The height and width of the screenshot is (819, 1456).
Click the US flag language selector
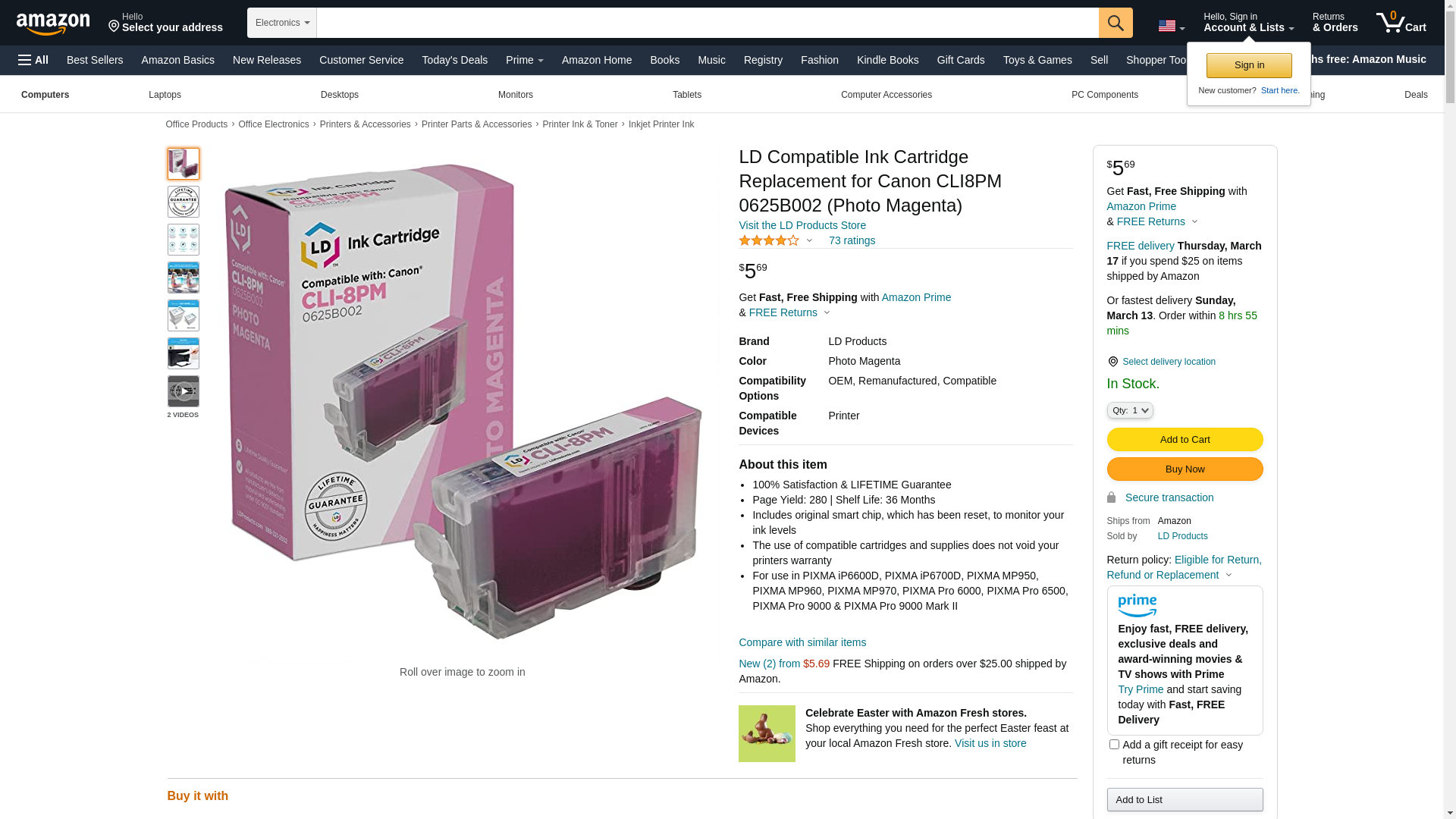click(1171, 27)
